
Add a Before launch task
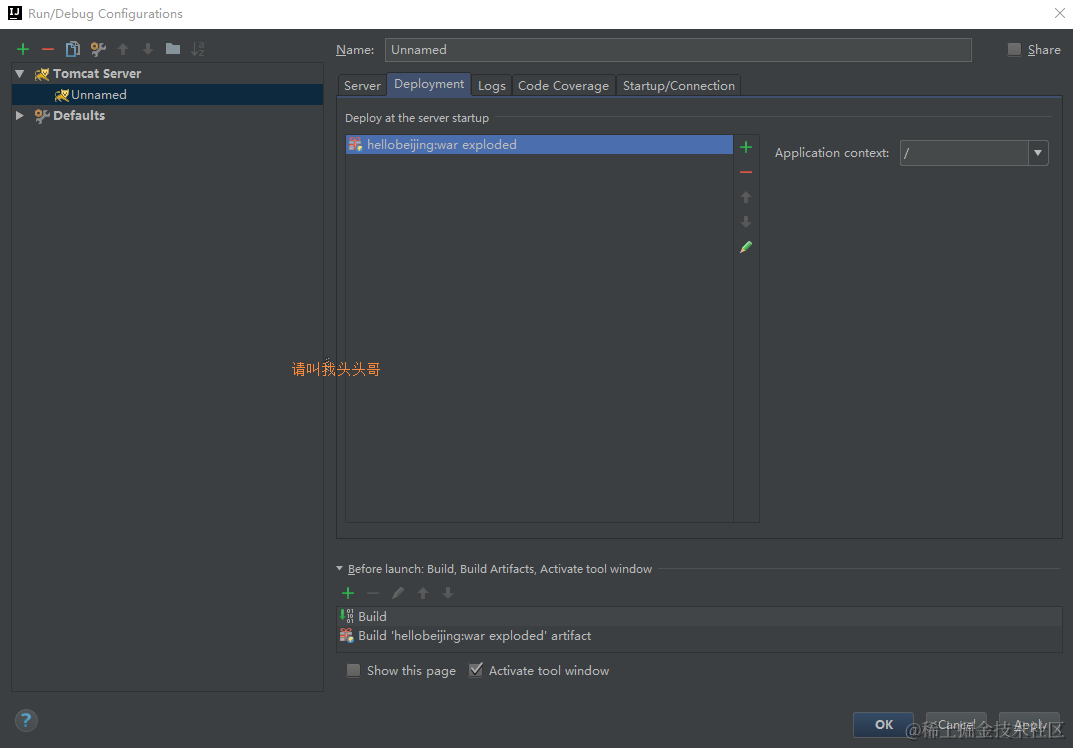click(x=348, y=592)
